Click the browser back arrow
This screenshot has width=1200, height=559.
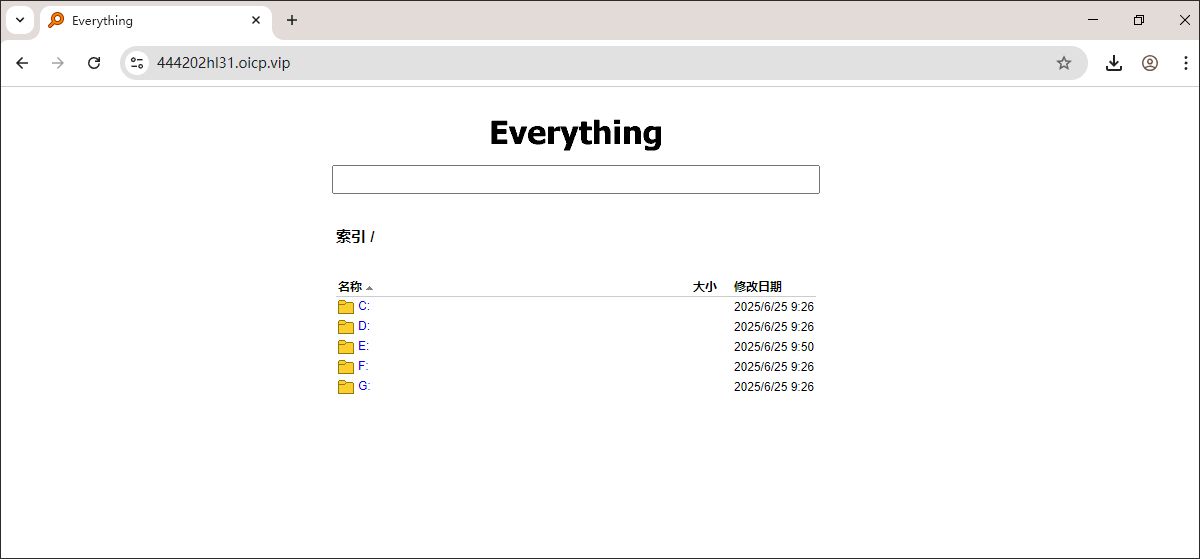point(22,63)
